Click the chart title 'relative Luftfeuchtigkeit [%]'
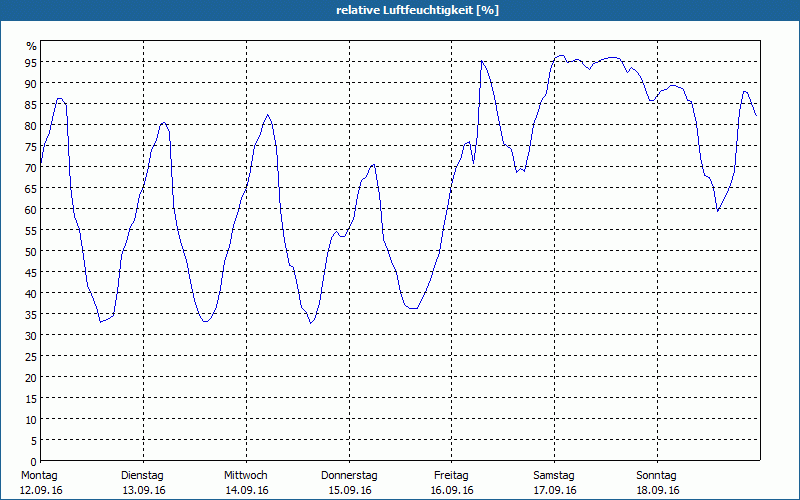The height and width of the screenshot is (500, 800). (417, 10)
